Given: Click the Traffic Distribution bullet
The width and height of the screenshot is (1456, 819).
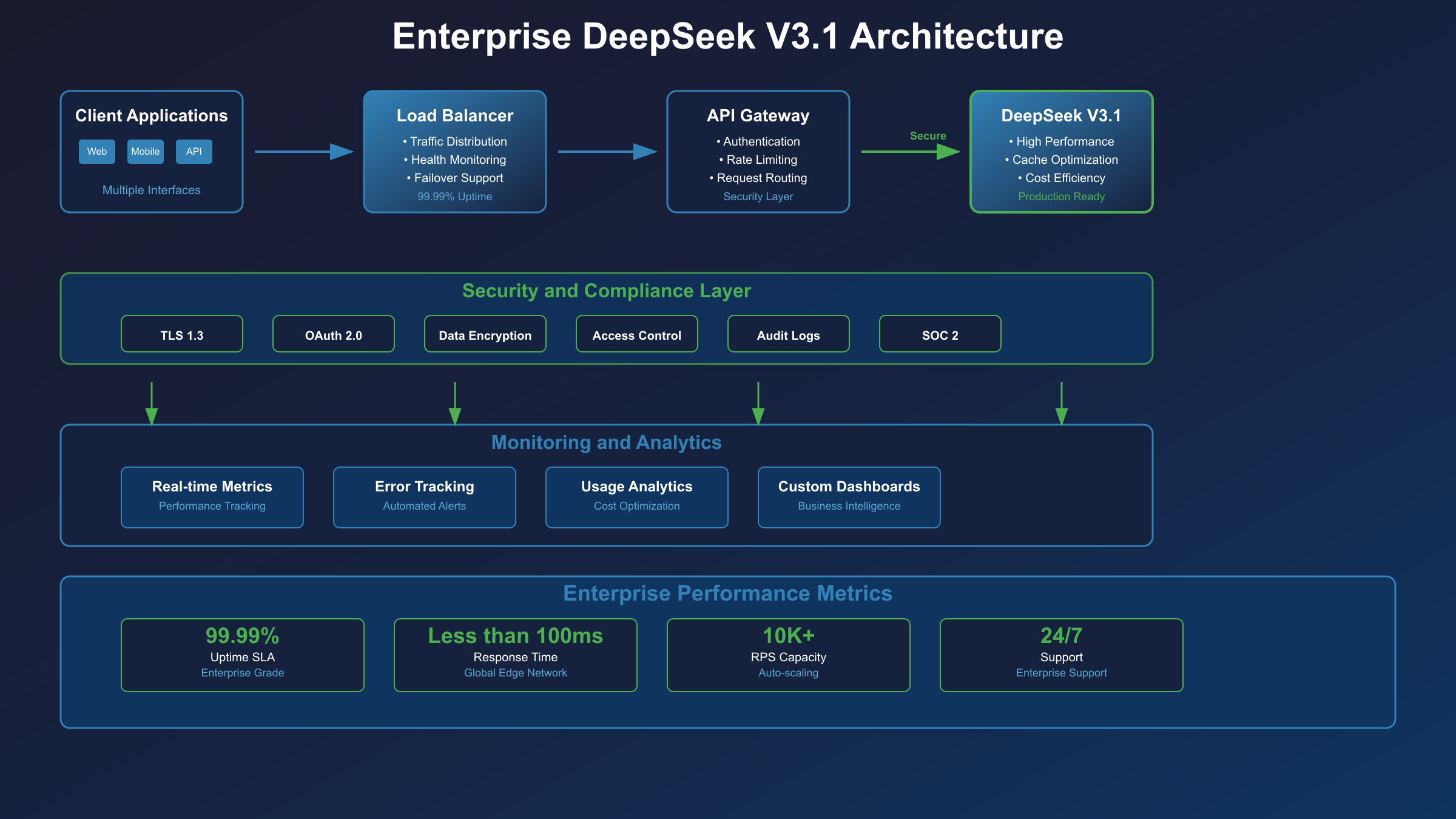Looking at the screenshot, I should tap(455, 141).
